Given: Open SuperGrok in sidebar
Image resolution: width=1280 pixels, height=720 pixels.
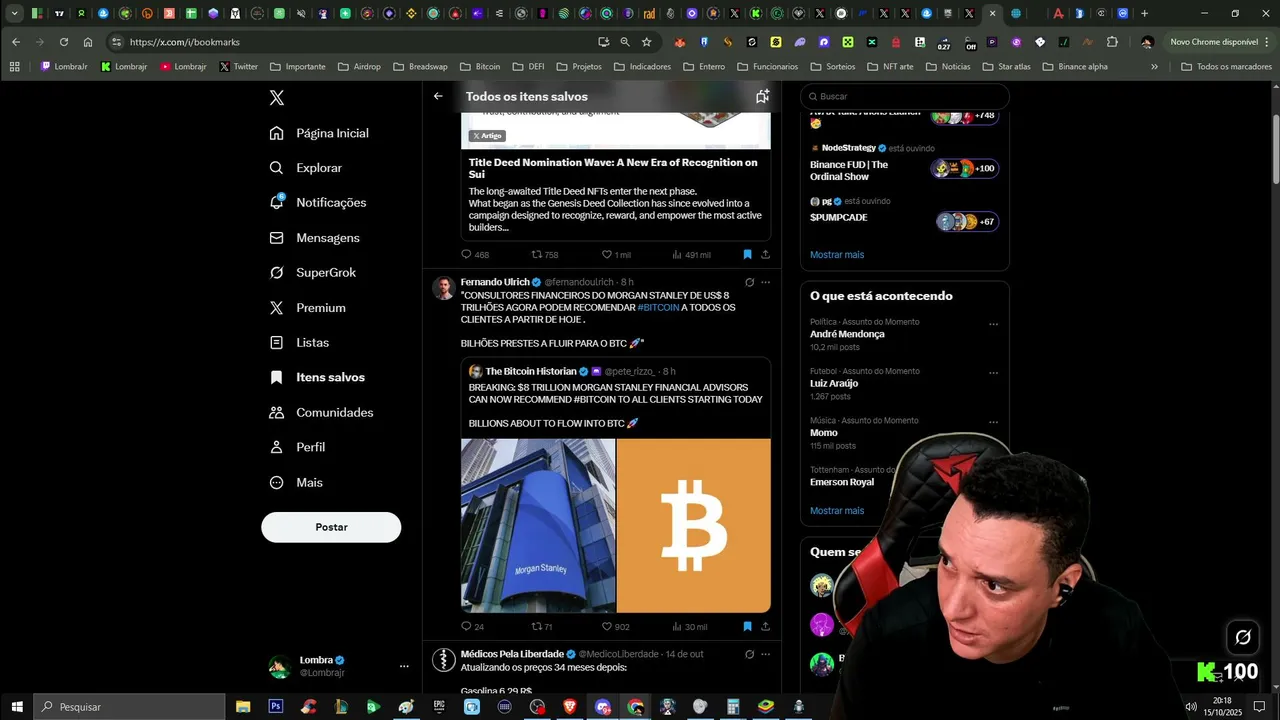Looking at the screenshot, I should [x=313, y=272].
